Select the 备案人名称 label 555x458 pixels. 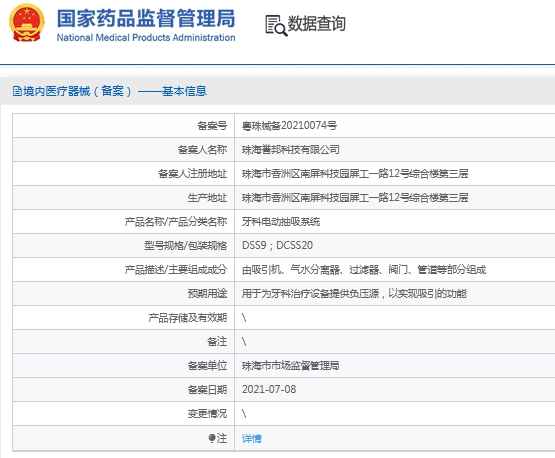202,150
